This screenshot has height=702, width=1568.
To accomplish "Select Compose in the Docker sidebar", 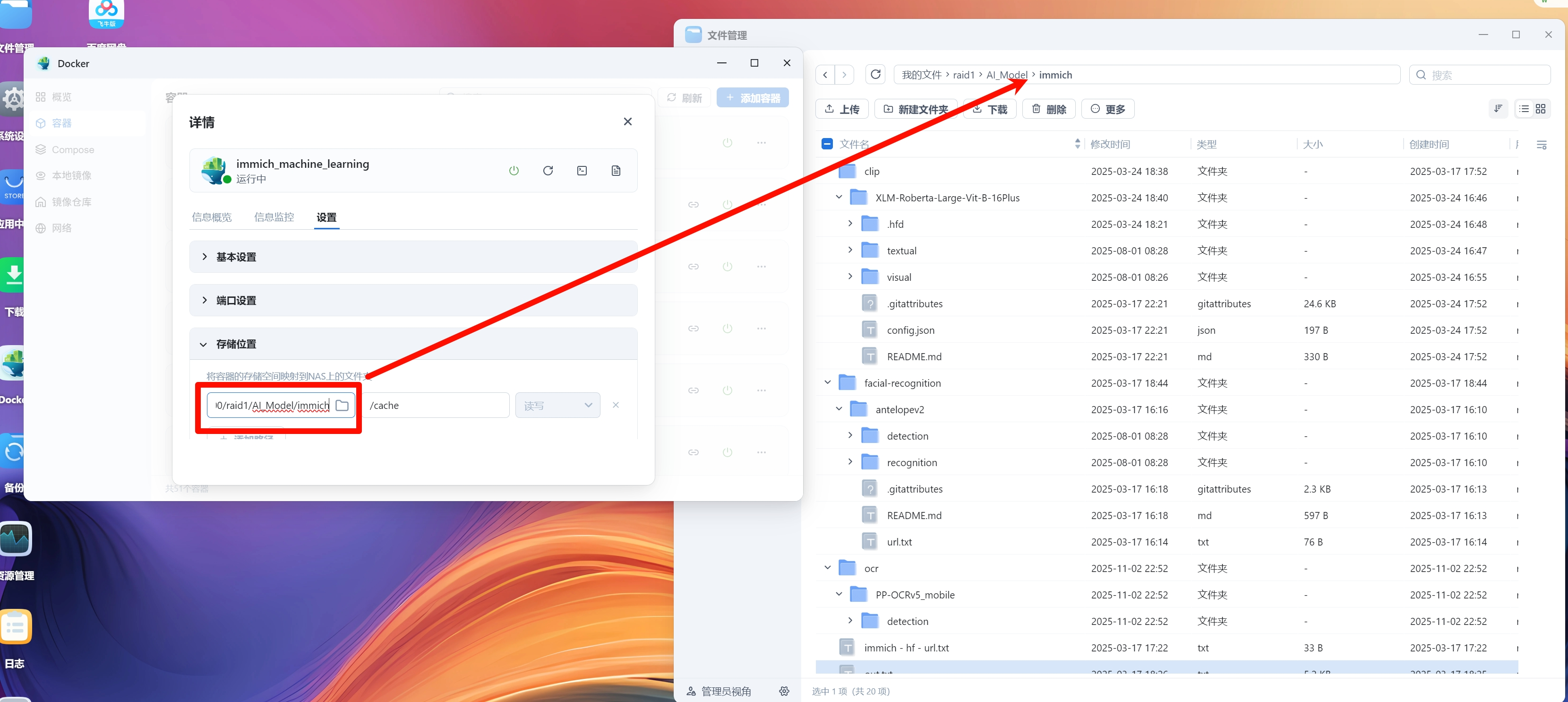I will 72,150.
